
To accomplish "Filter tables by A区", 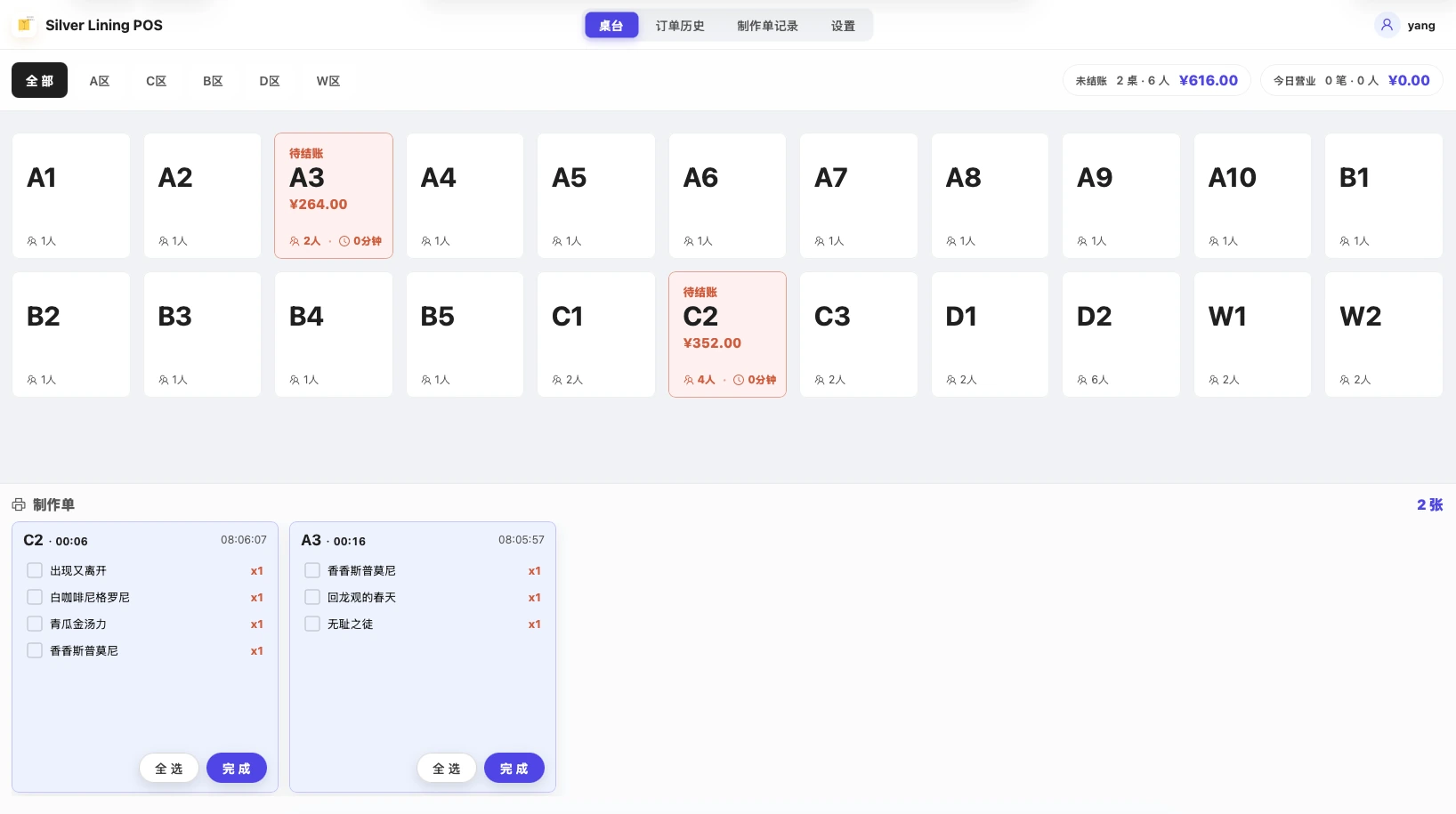I will coord(100,80).
